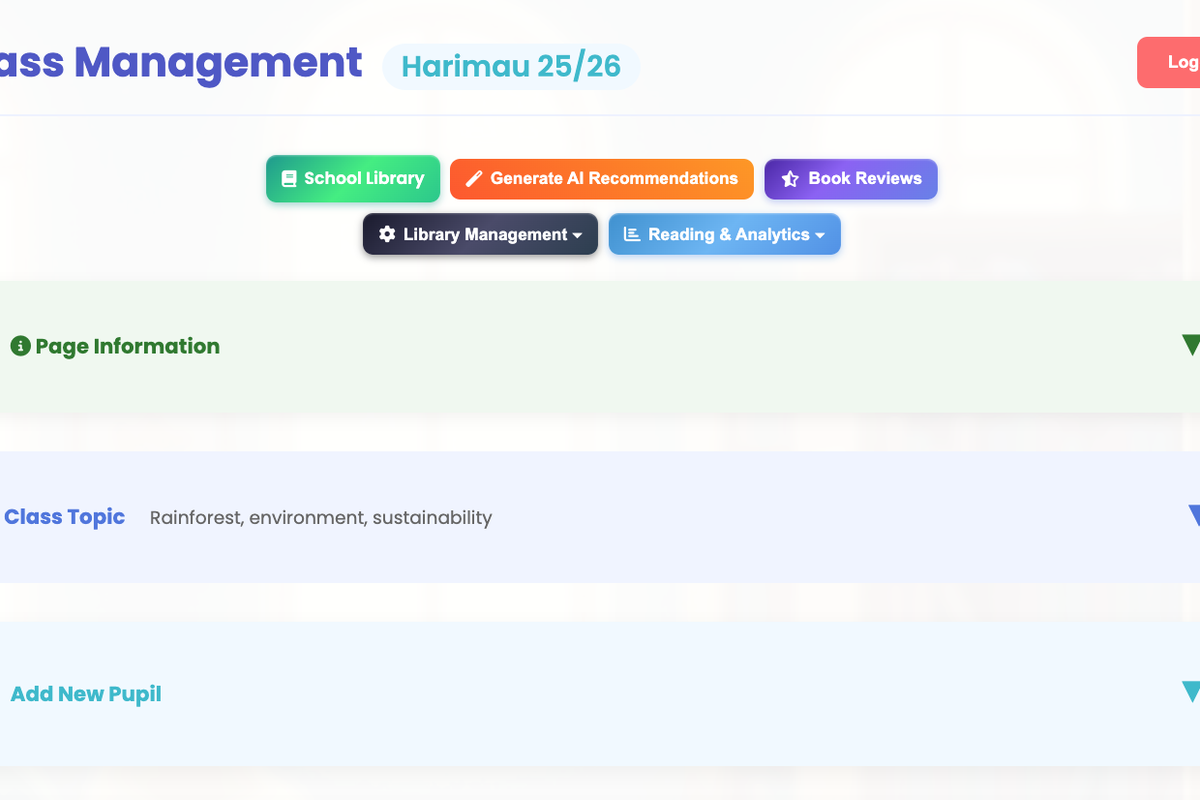Click the info icon beside Page Information
Image resolution: width=1200 pixels, height=800 pixels.
click(19, 346)
